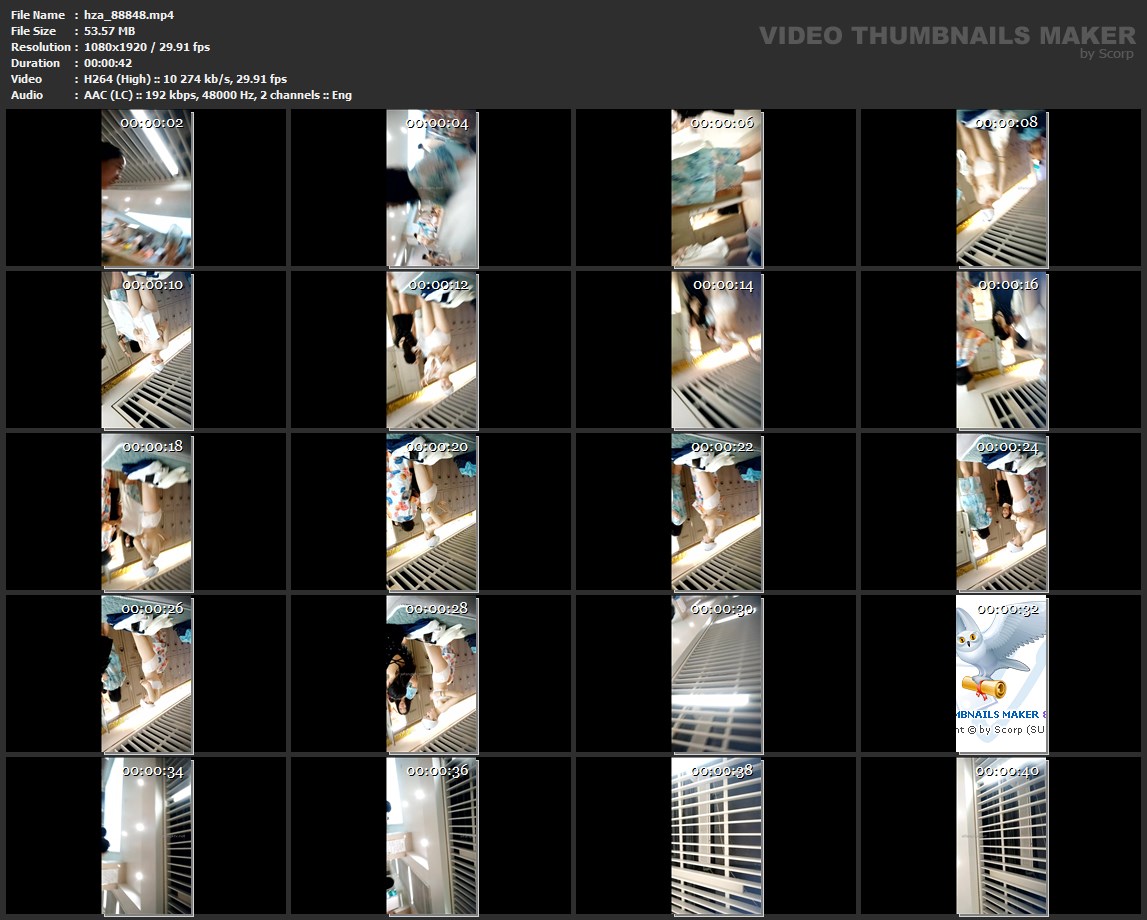This screenshot has height=920, width=1147.
Task: Click the 00:00:10 frame
Action: click(147, 350)
